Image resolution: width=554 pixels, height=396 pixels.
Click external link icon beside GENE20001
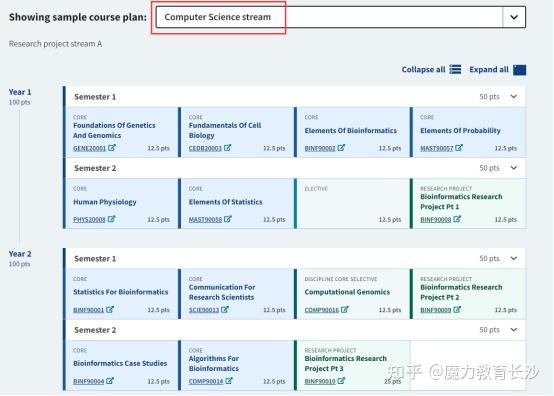112,148
